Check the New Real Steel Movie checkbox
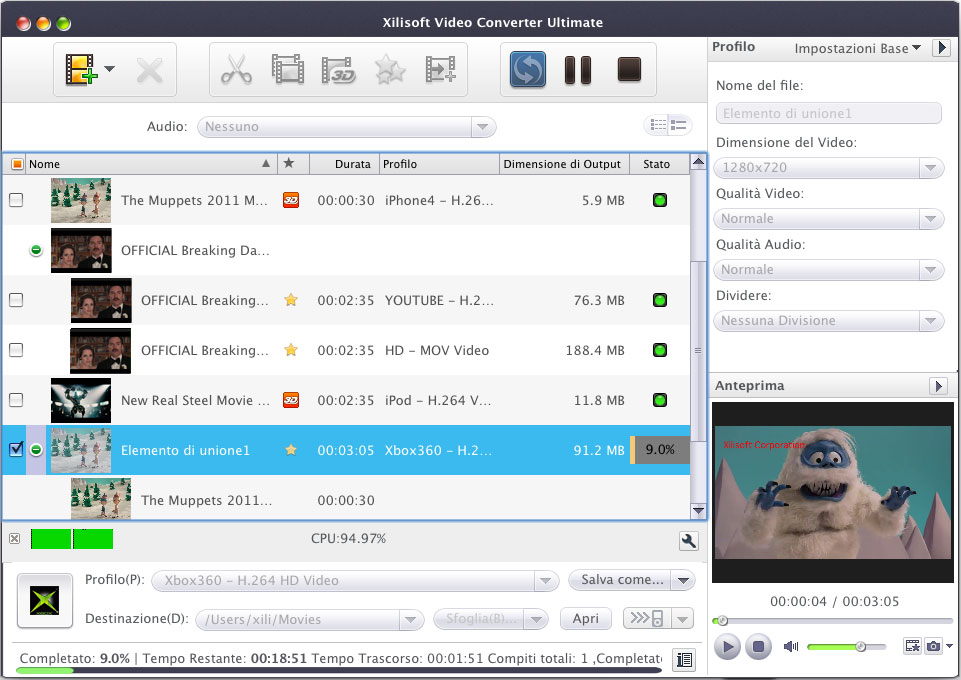The height and width of the screenshot is (680, 961). 17,400
